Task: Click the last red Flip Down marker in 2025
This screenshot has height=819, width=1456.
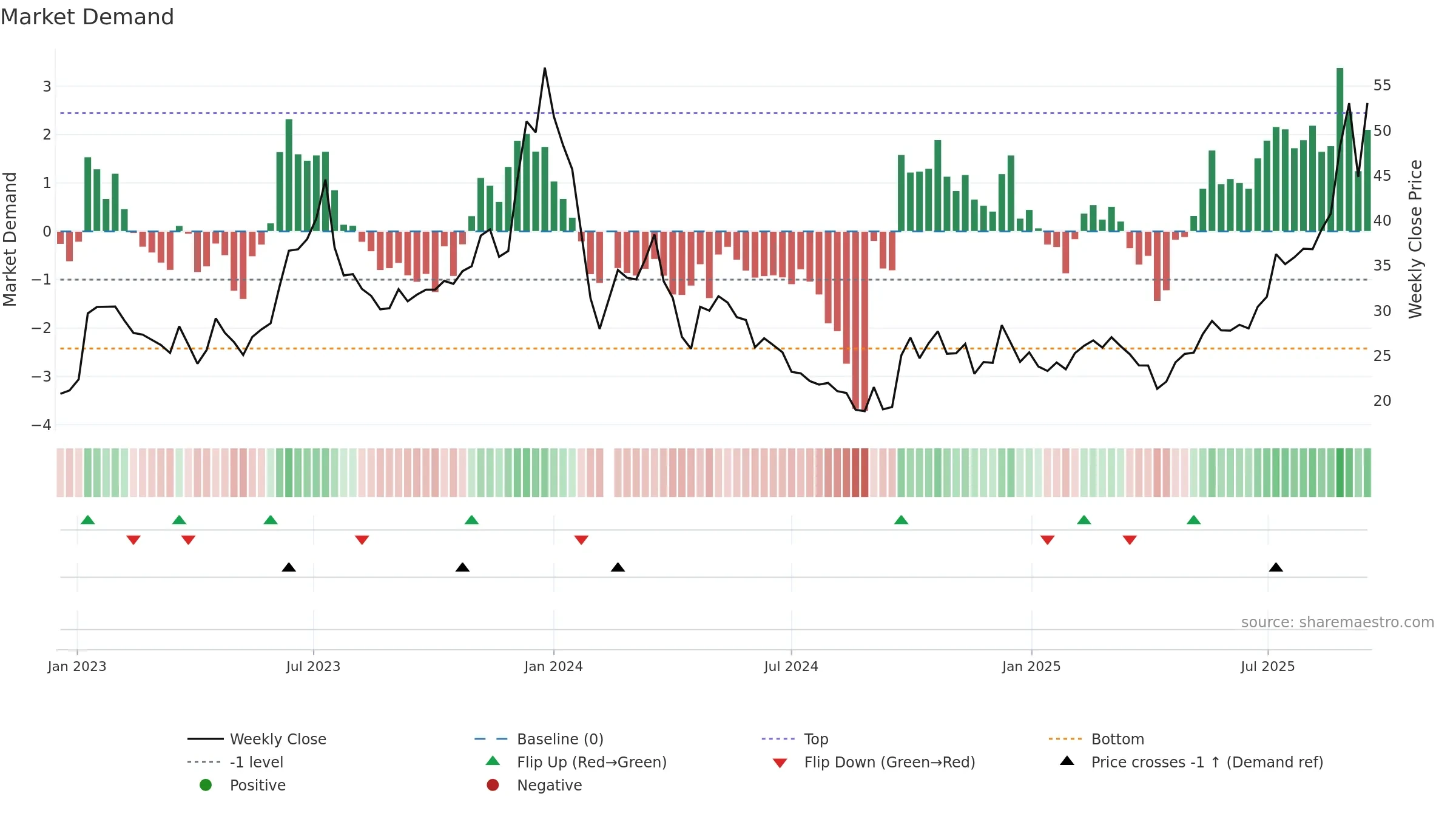Action: pyautogui.click(x=1130, y=540)
